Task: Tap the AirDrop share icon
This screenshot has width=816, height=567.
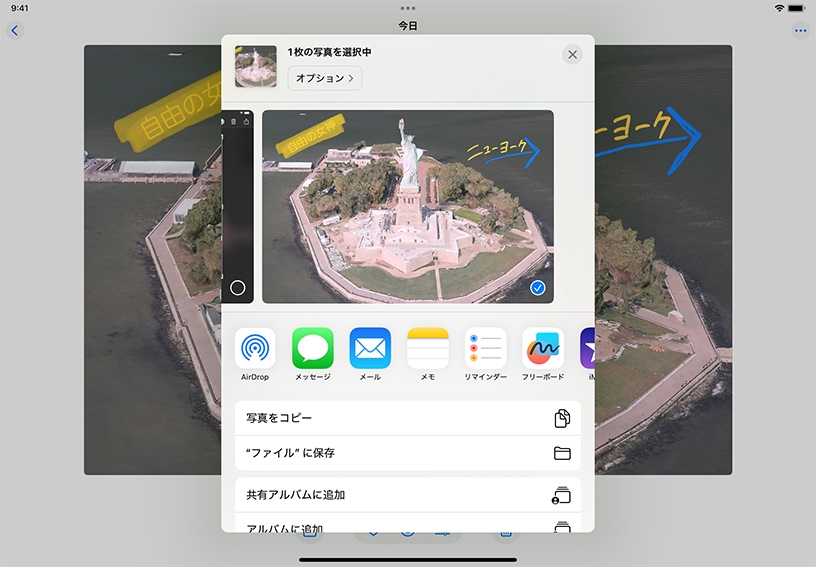Action: click(255, 348)
